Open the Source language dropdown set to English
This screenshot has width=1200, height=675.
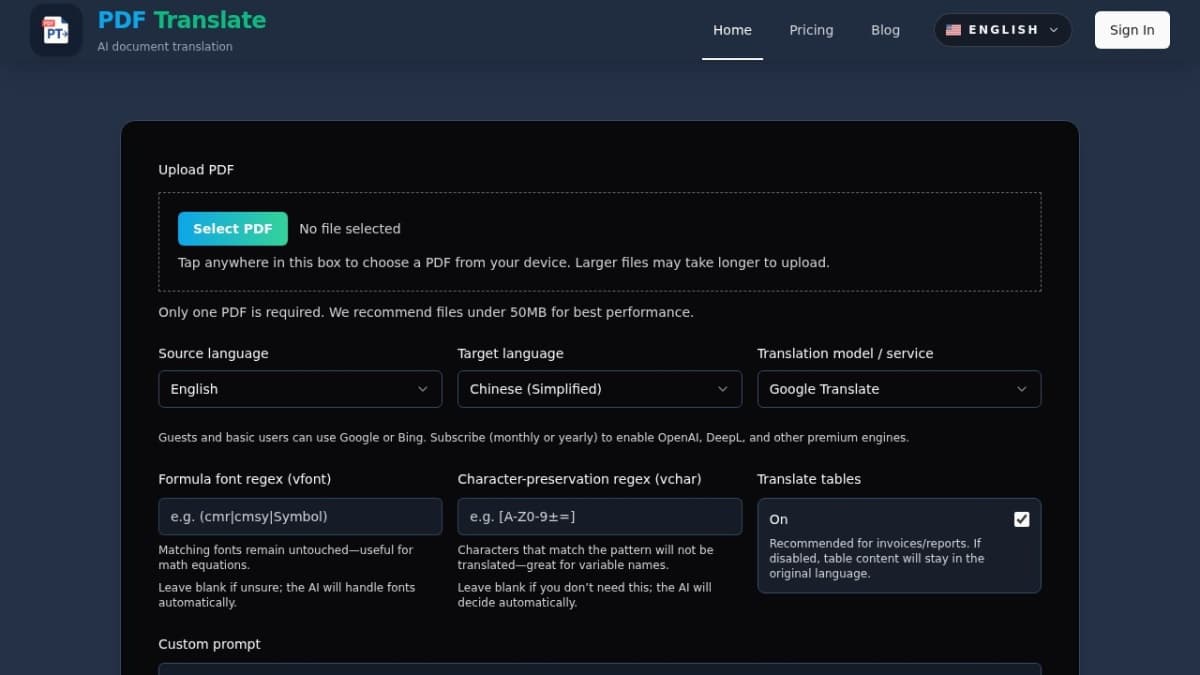[299, 389]
